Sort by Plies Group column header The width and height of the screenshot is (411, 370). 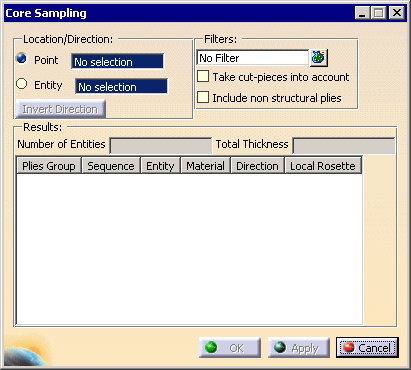pos(49,166)
